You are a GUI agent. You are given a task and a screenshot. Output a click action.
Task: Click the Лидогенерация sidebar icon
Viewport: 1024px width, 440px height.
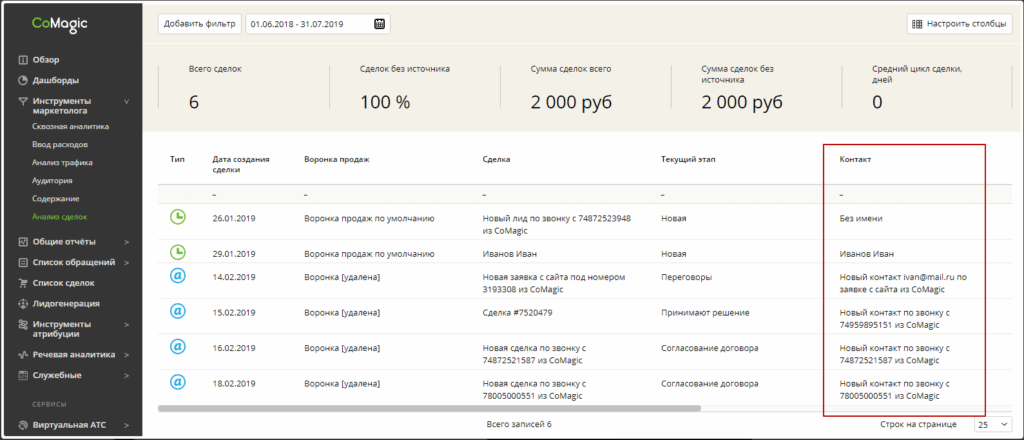point(23,303)
